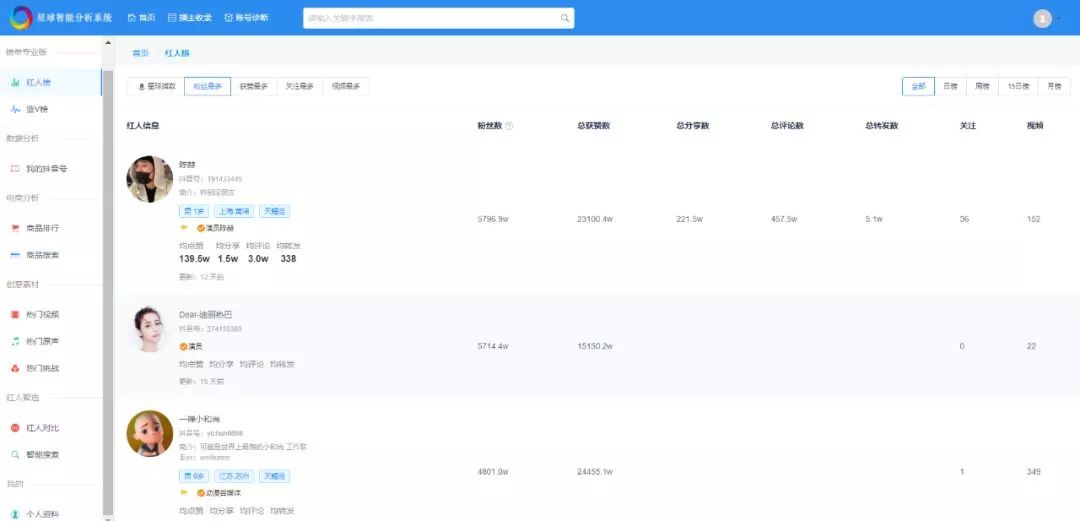
Task: Select the 视频最多 tab
Action: [346, 87]
